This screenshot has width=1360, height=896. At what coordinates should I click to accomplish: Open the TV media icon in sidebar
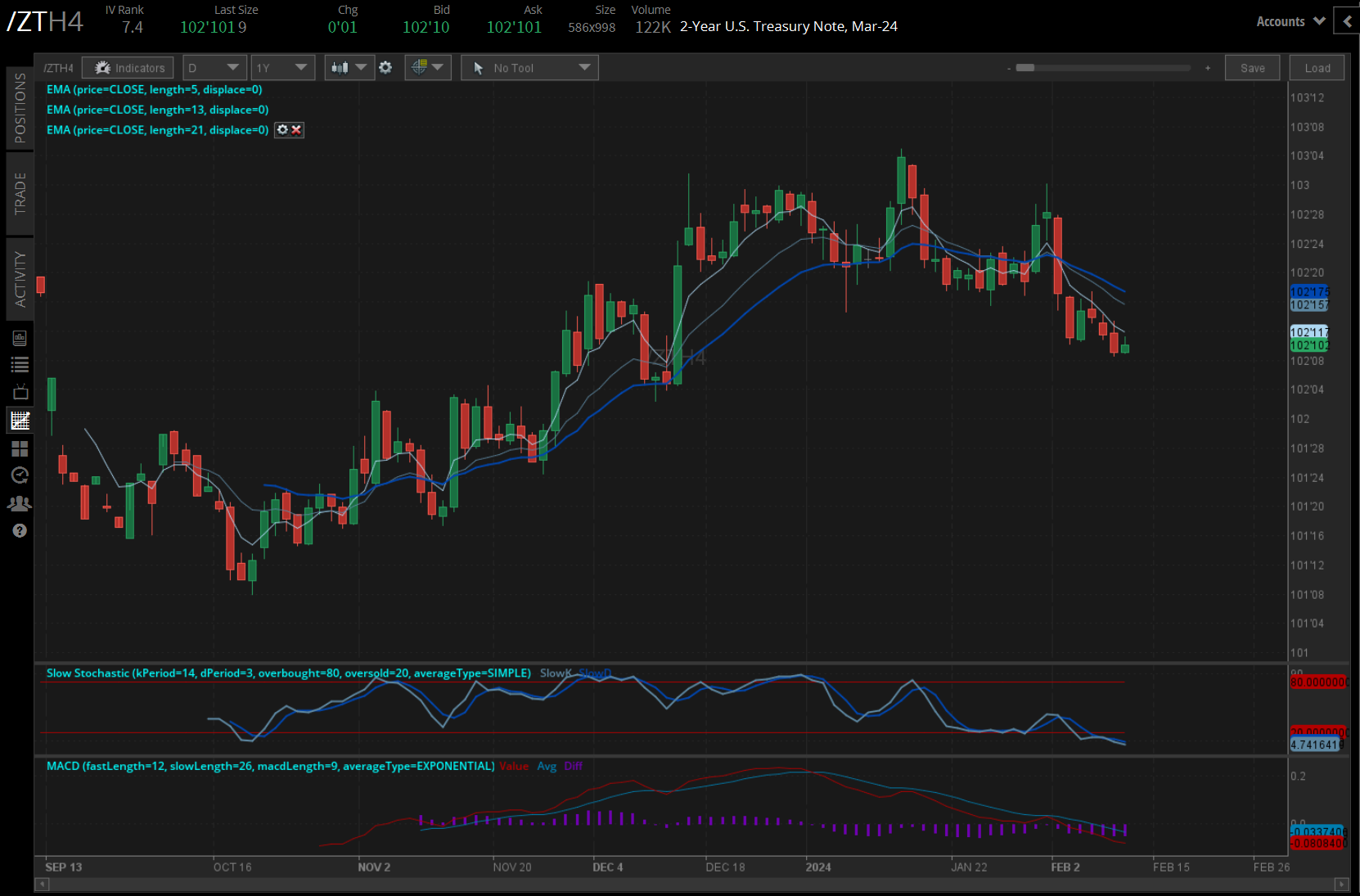(20, 393)
